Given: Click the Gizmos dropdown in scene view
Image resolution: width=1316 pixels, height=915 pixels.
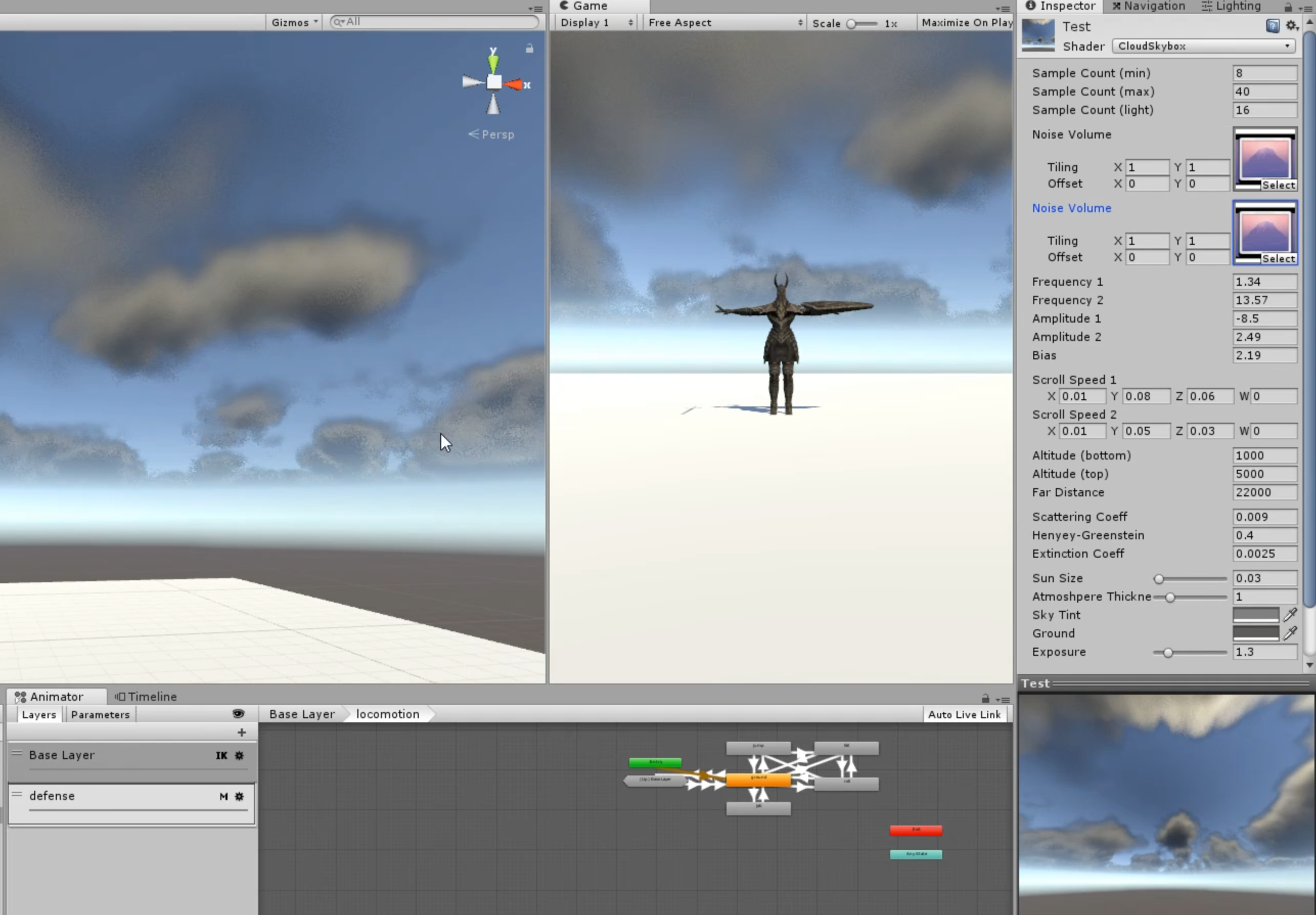Looking at the screenshot, I should coord(292,21).
